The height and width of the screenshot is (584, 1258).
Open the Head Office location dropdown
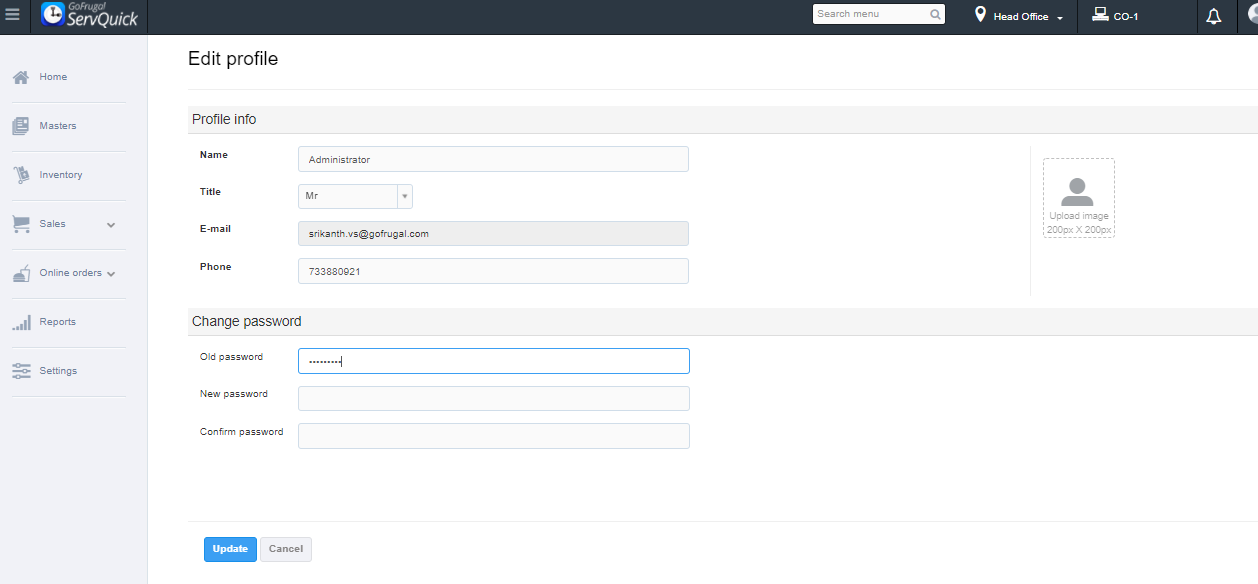[1020, 17]
